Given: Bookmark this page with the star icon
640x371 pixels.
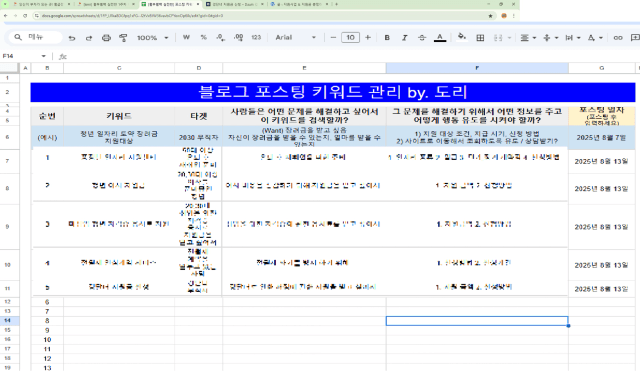Looking at the screenshot, I should (490, 16).
